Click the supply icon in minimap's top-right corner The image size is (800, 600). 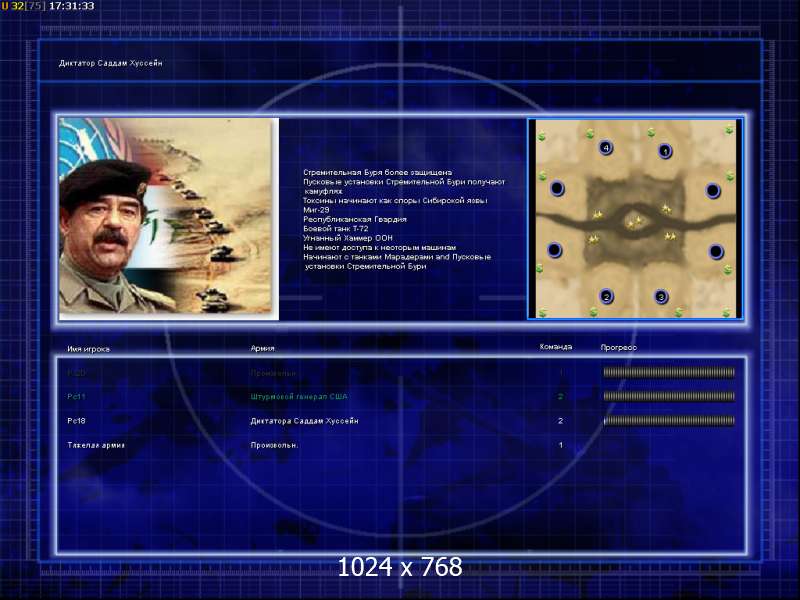(729, 131)
